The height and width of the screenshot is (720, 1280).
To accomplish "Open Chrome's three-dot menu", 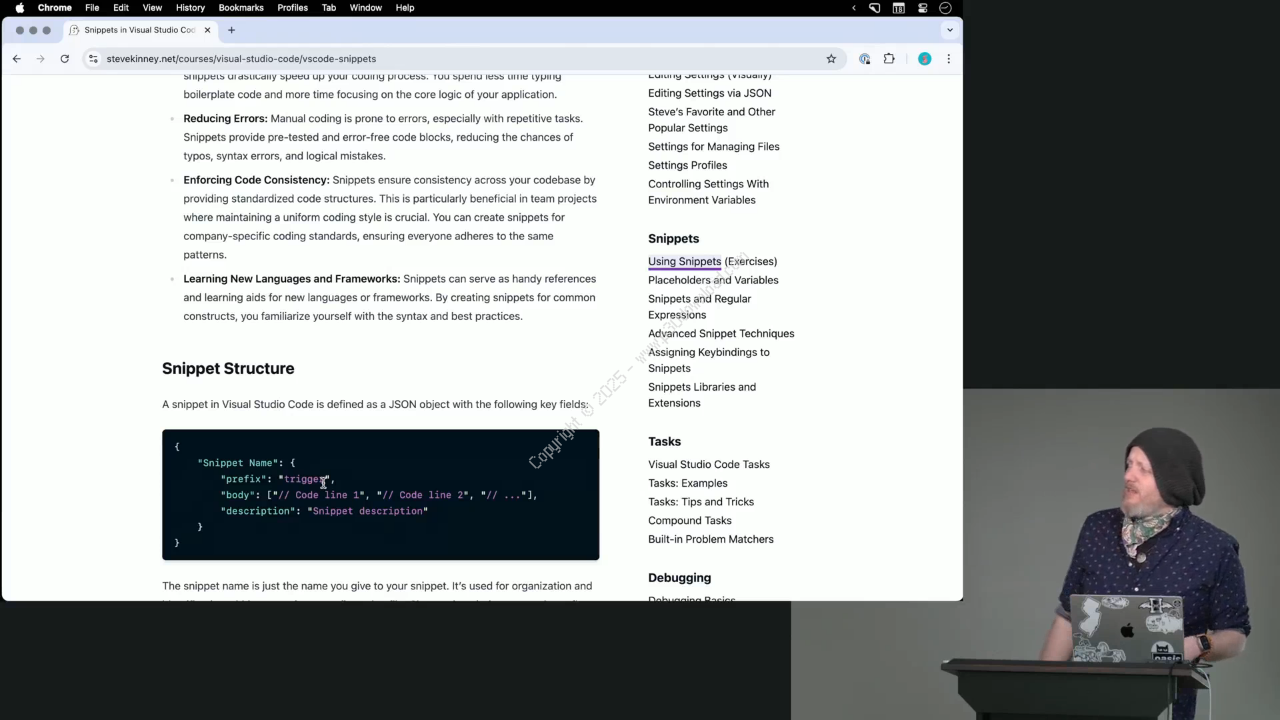I will [948, 59].
